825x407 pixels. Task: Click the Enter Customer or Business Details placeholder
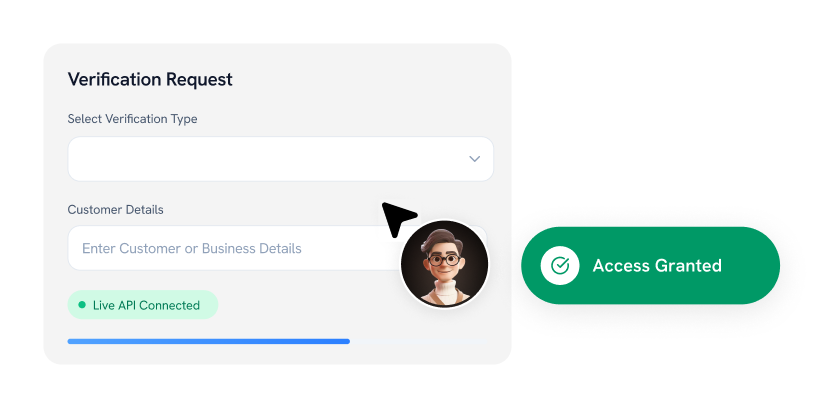191,248
